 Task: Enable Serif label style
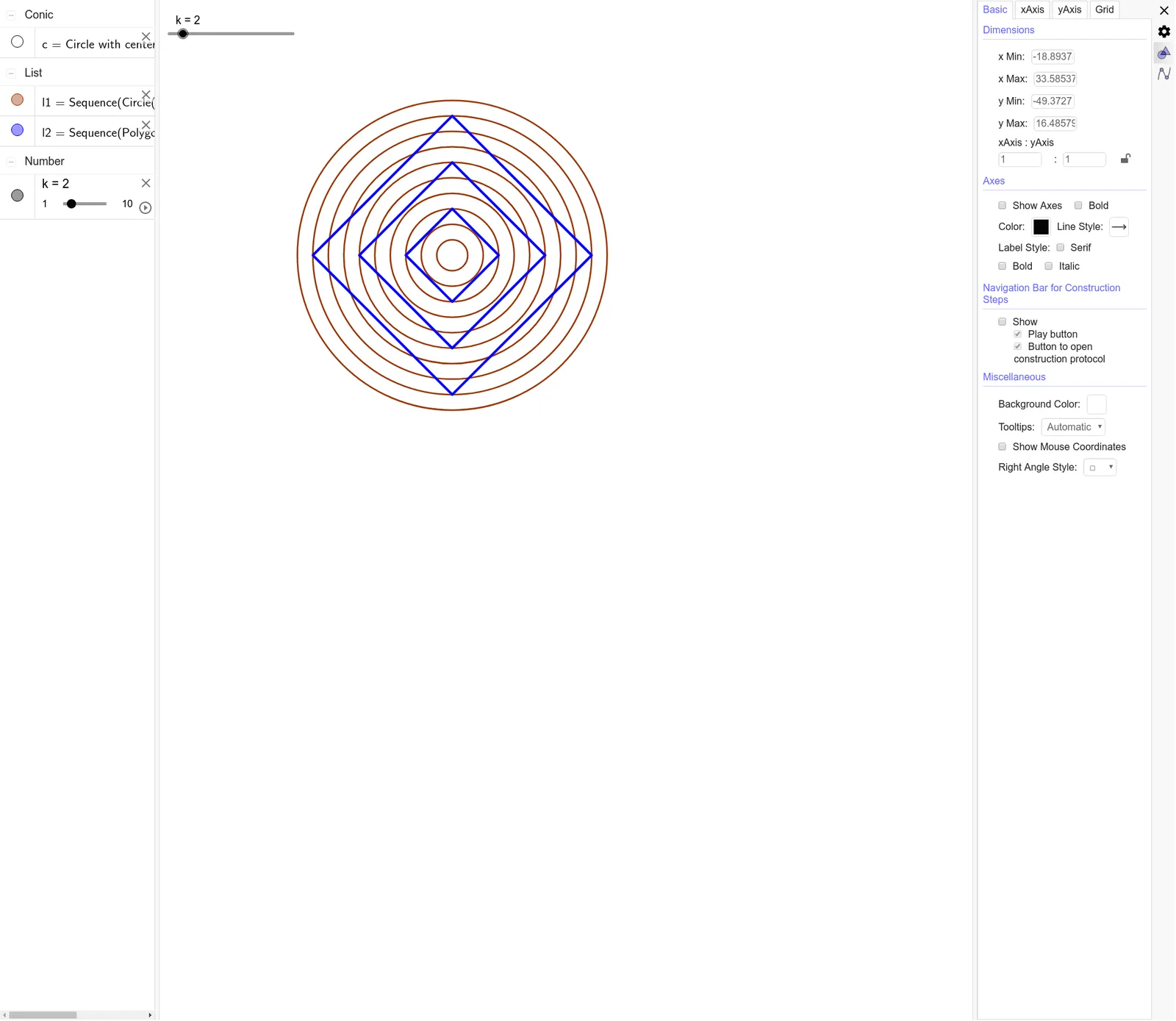1061,247
